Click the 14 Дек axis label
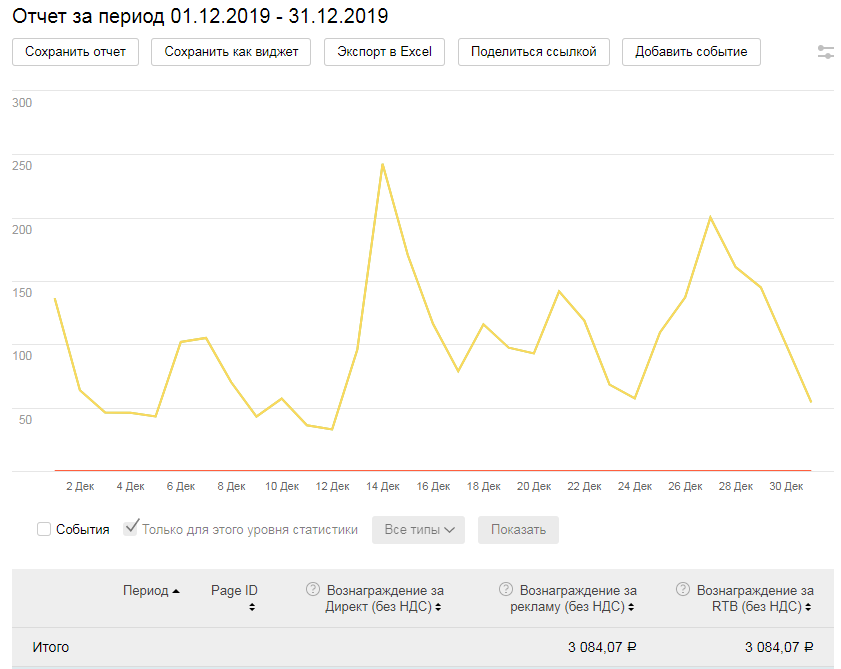Screen dimensions: 841x669 pos(382,486)
